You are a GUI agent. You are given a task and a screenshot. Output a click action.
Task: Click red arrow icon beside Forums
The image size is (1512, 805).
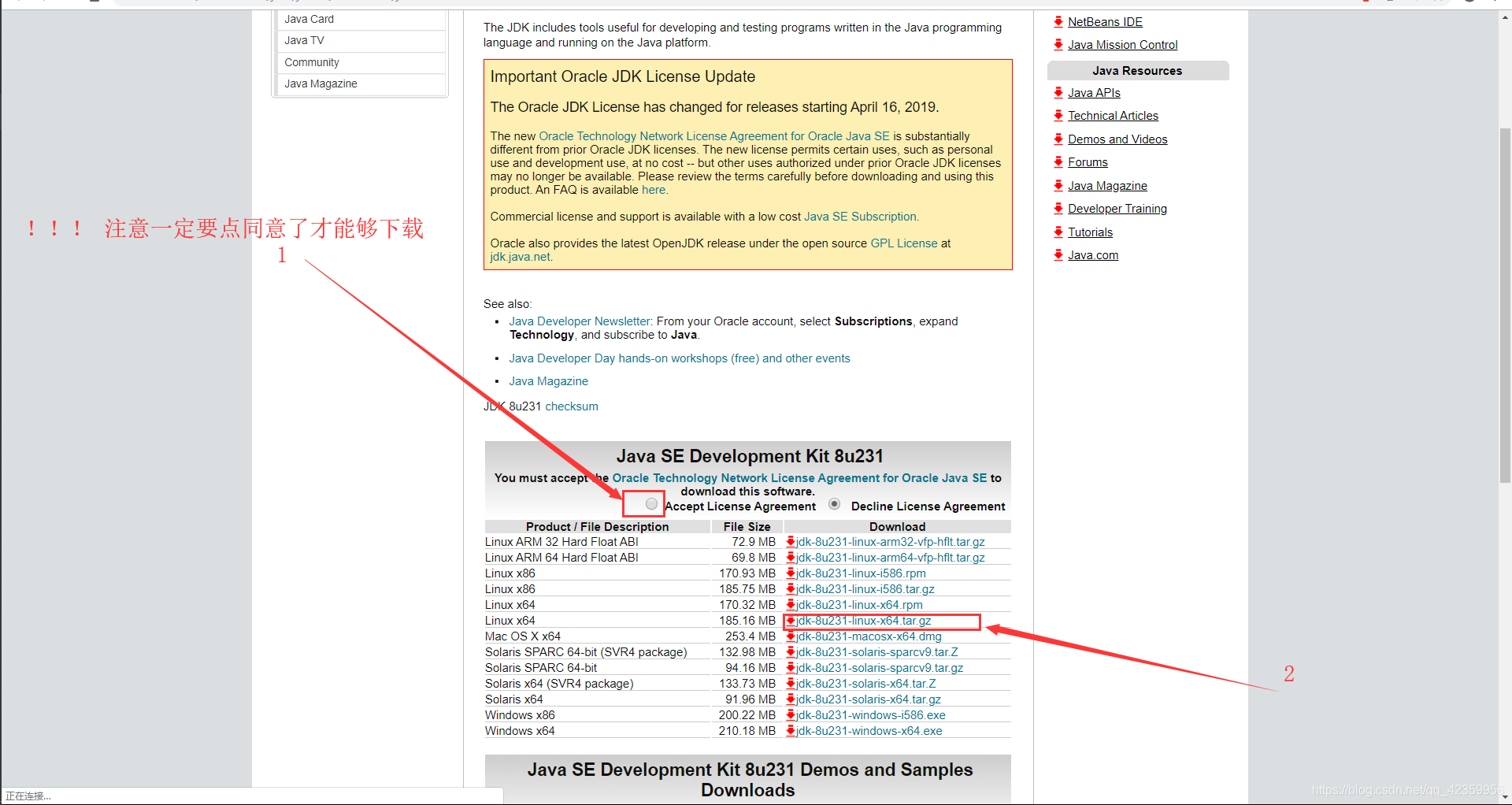pos(1058,161)
